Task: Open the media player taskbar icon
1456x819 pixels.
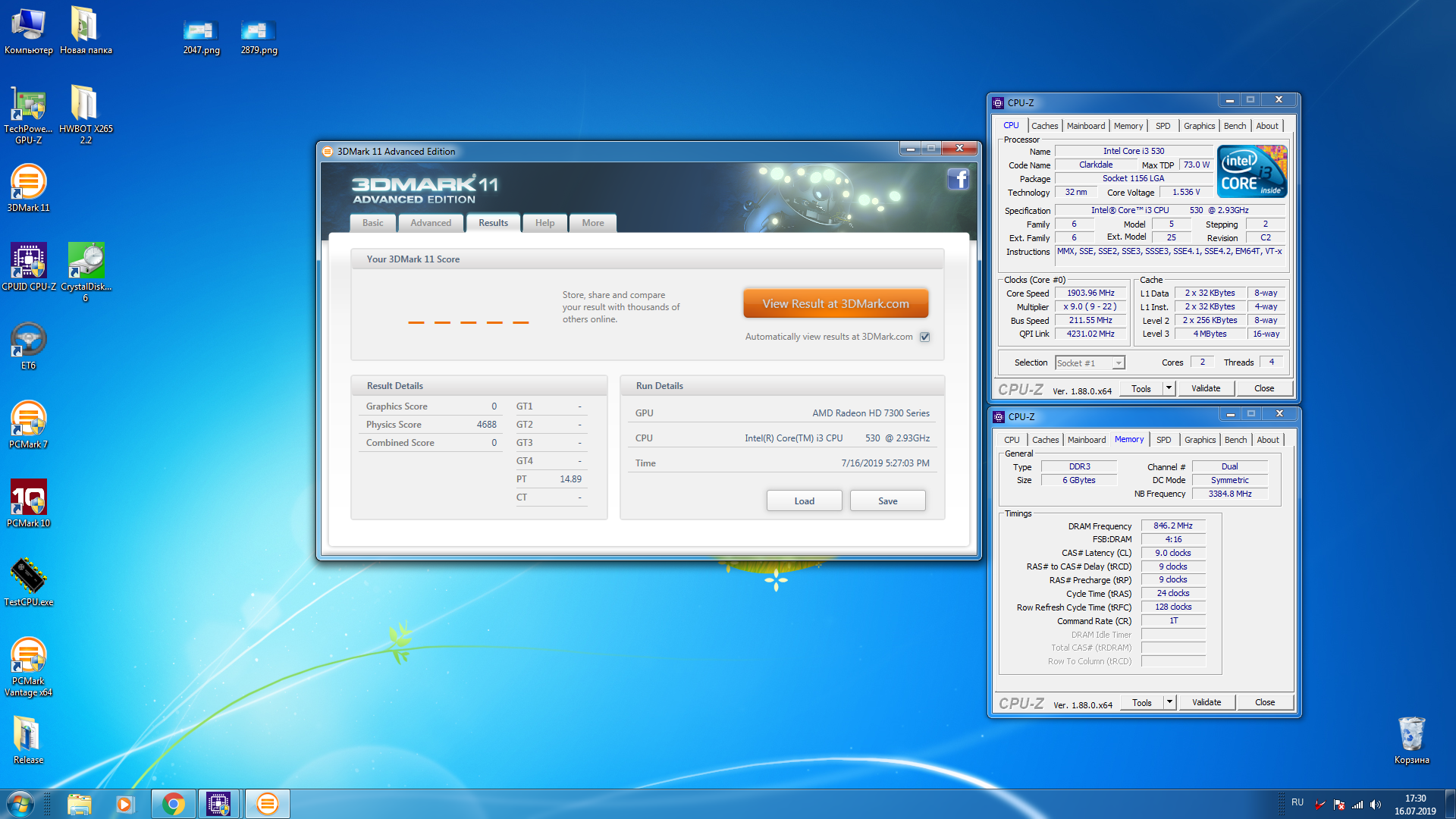Action: [x=125, y=804]
